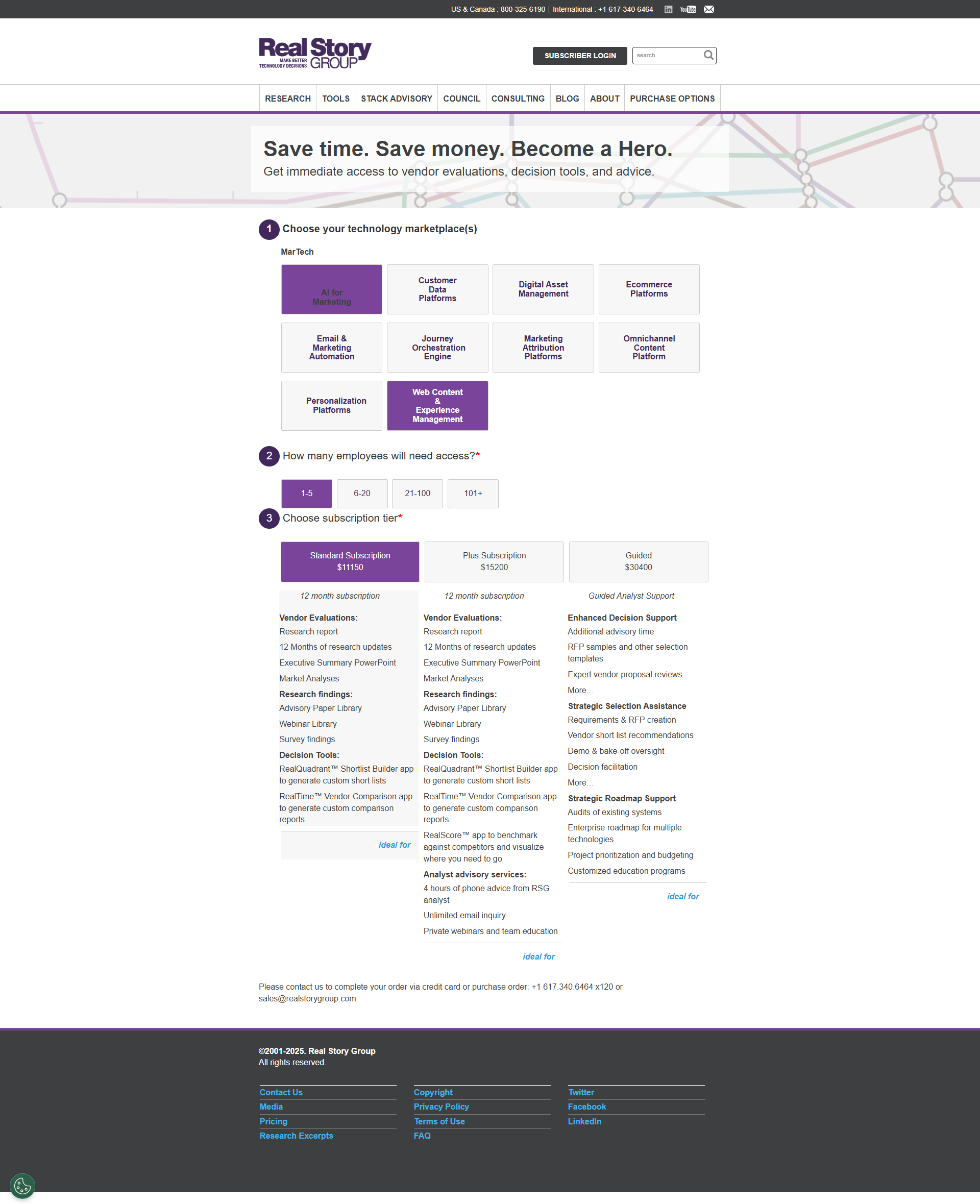Open the cookie settings icon
980x1204 pixels.
22,1186
